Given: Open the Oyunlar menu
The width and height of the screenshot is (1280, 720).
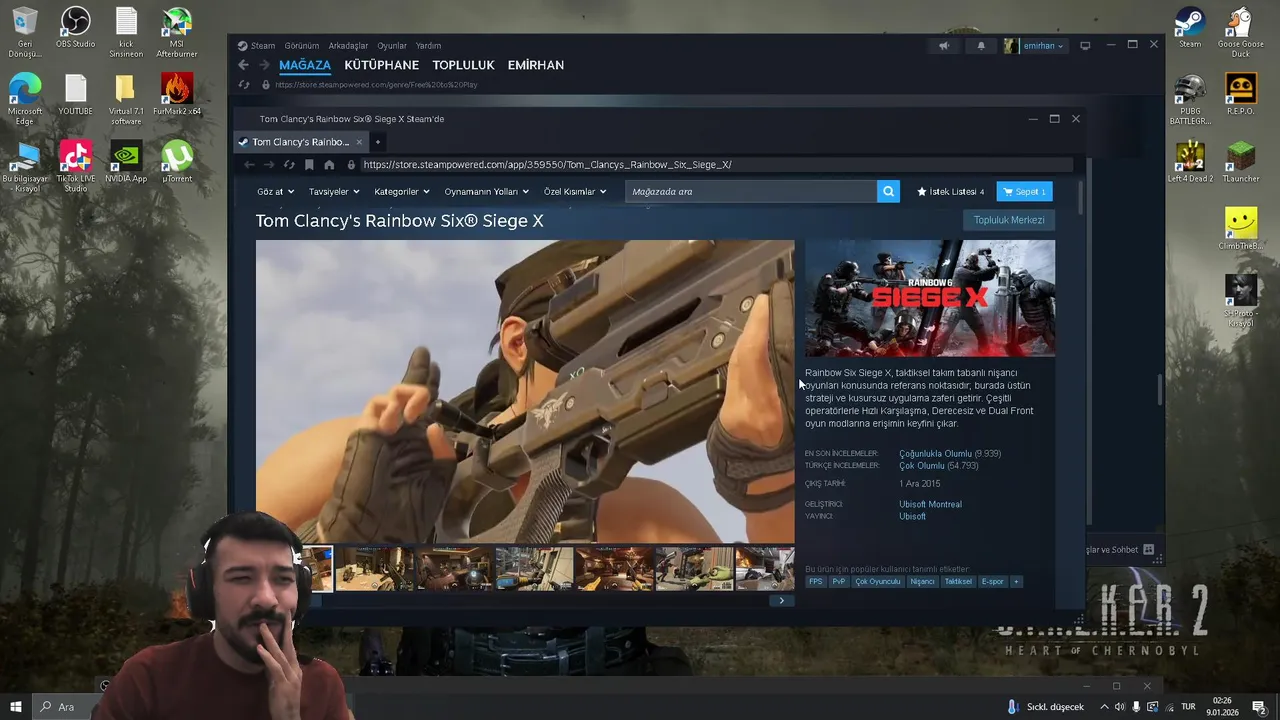Looking at the screenshot, I should pyautogui.click(x=392, y=45).
